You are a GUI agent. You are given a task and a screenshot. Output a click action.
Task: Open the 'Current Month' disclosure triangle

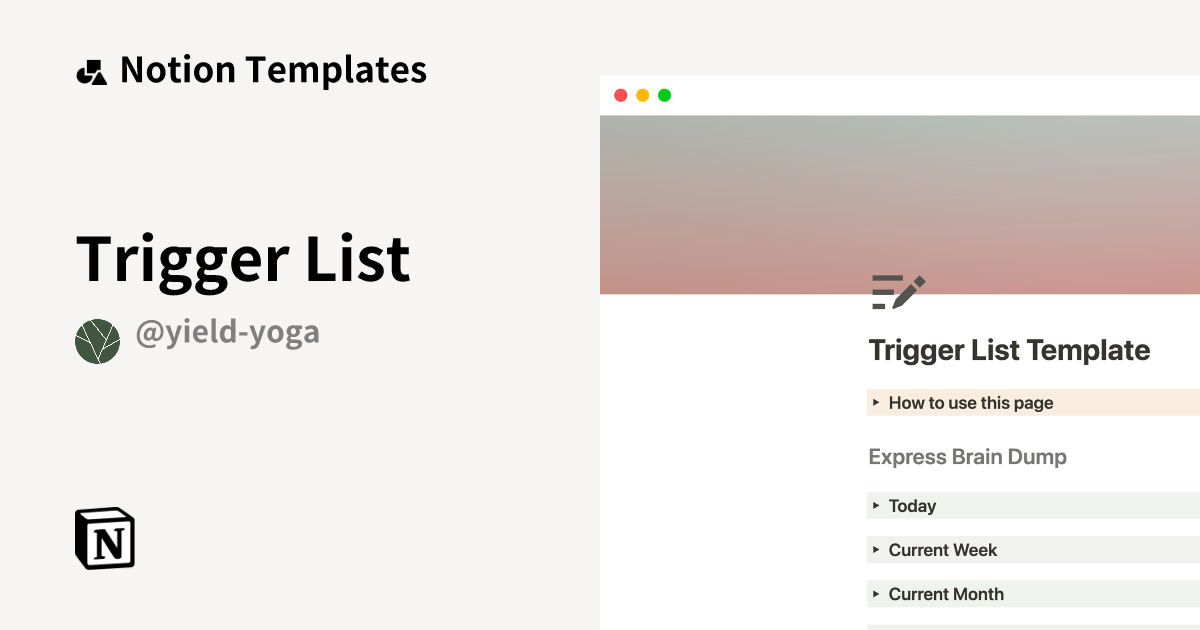pos(877,594)
